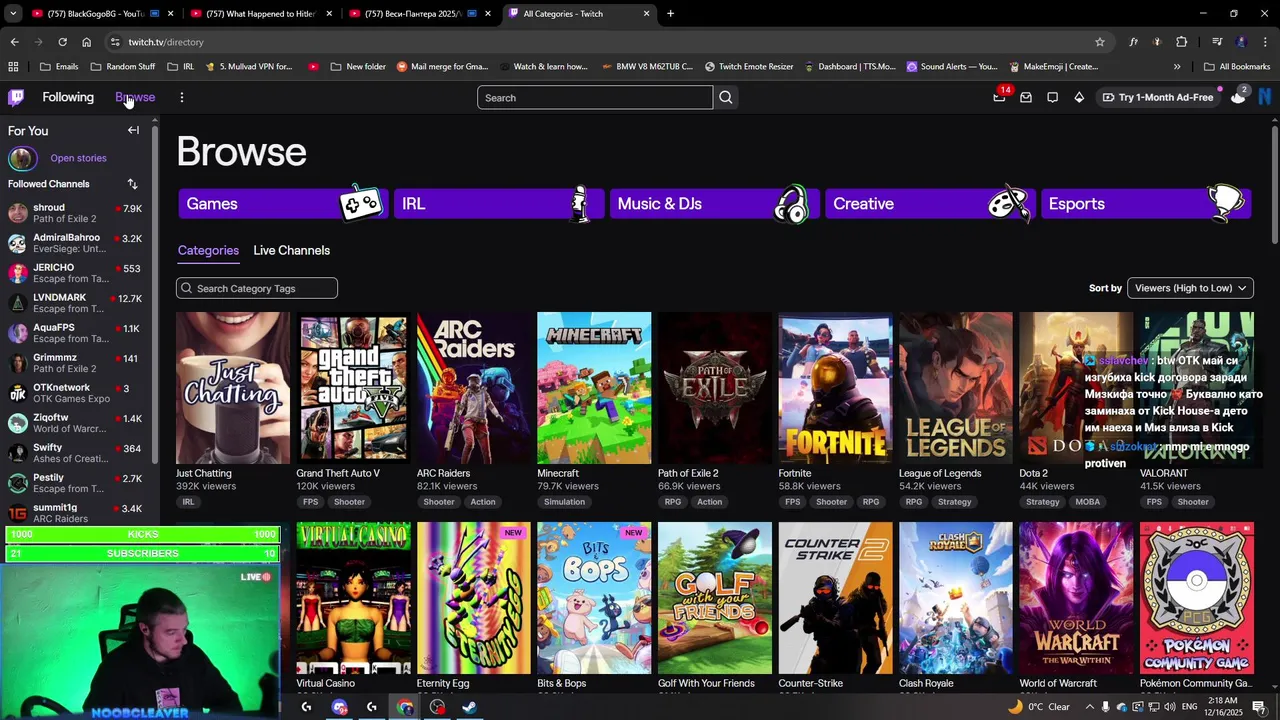Focus the Twitch search field
This screenshot has width=1280, height=720.
(x=595, y=97)
